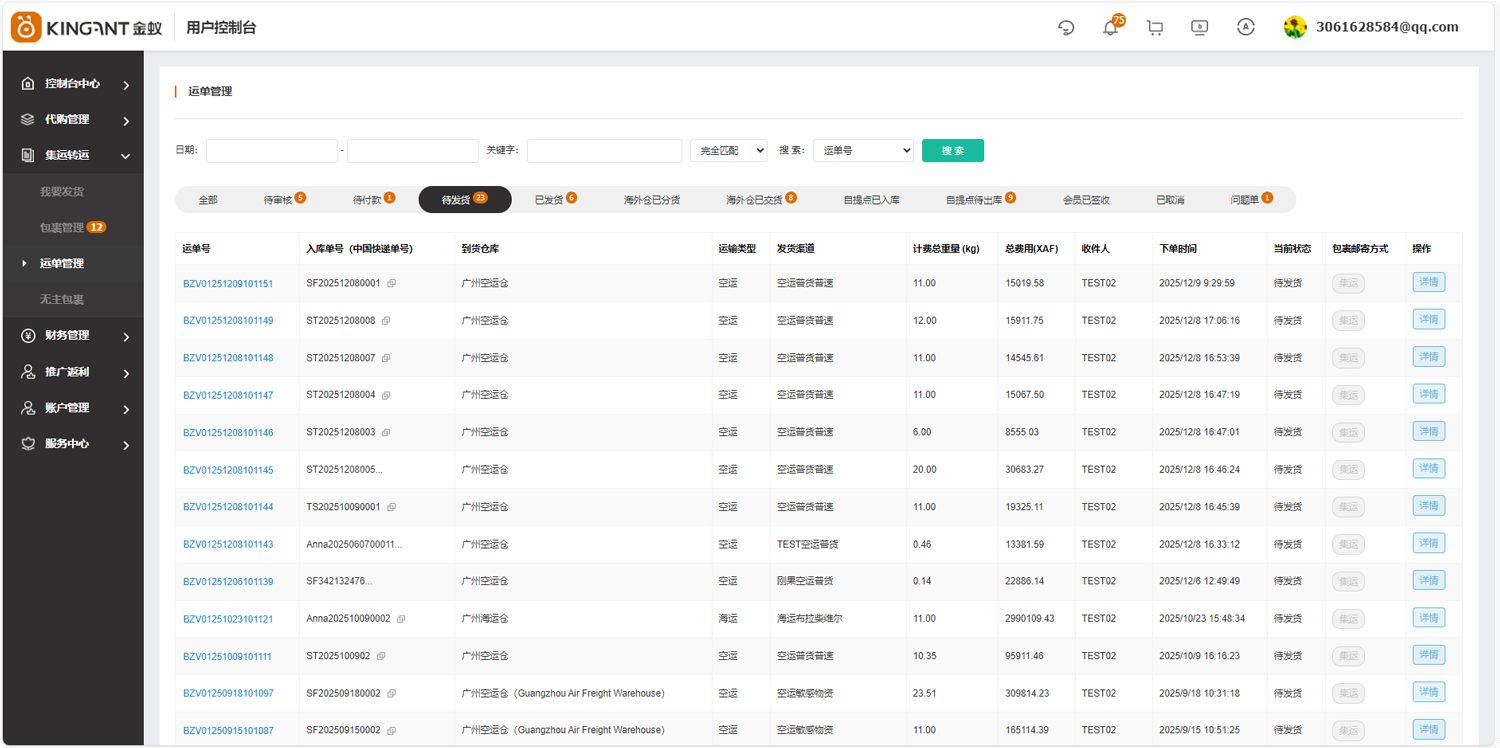Copy inbound number ST20251208008 via copy icon
This screenshot has width=1500, height=748.
pyautogui.click(x=386, y=321)
